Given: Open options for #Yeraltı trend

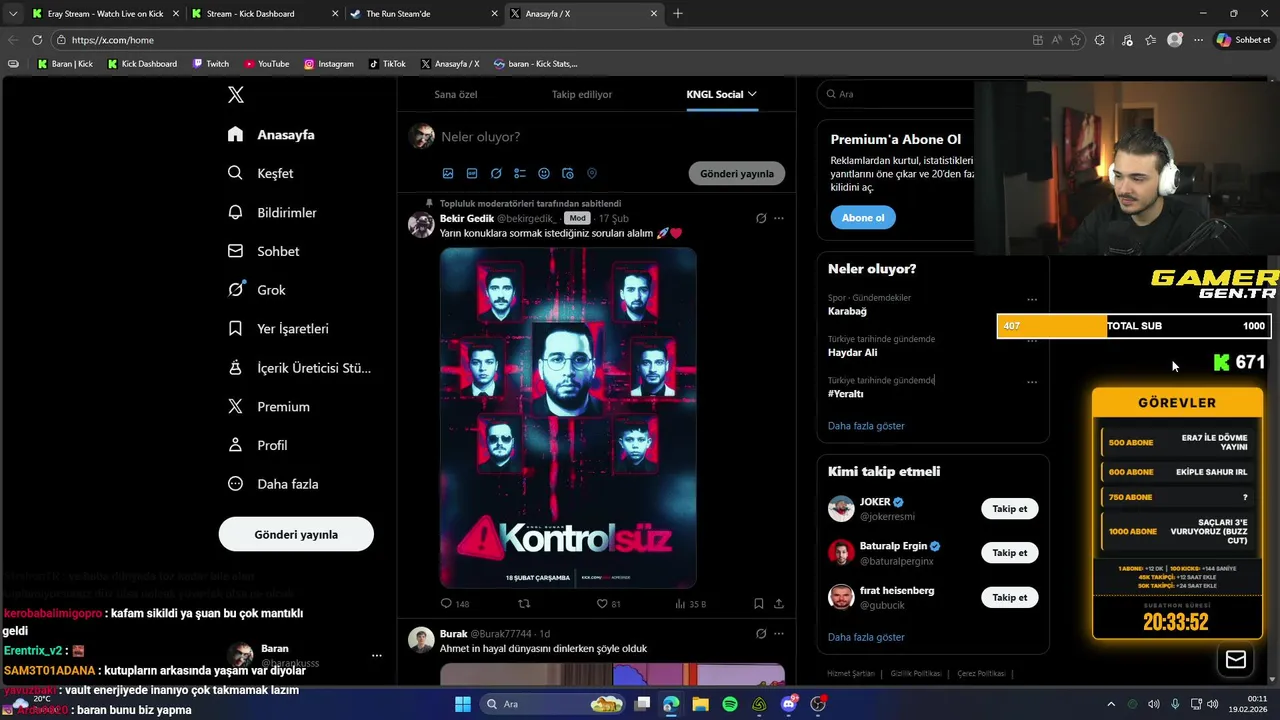Looking at the screenshot, I should 1032,381.
